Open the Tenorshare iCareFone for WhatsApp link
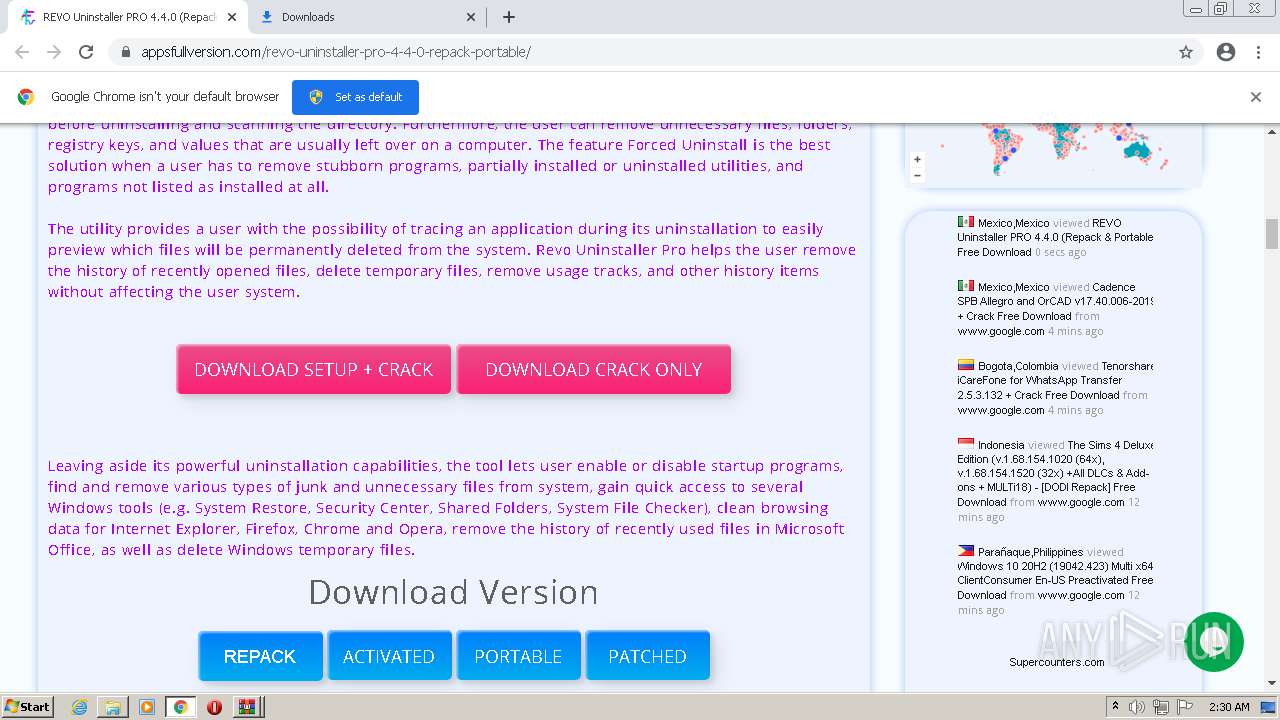Image resolution: width=1280 pixels, height=720 pixels. click(1055, 380)
